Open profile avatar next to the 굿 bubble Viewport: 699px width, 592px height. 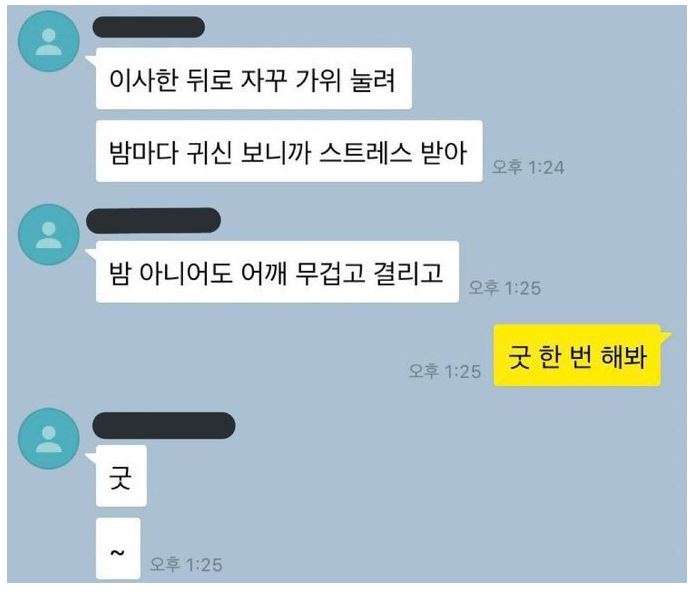[x=49, y=438]
